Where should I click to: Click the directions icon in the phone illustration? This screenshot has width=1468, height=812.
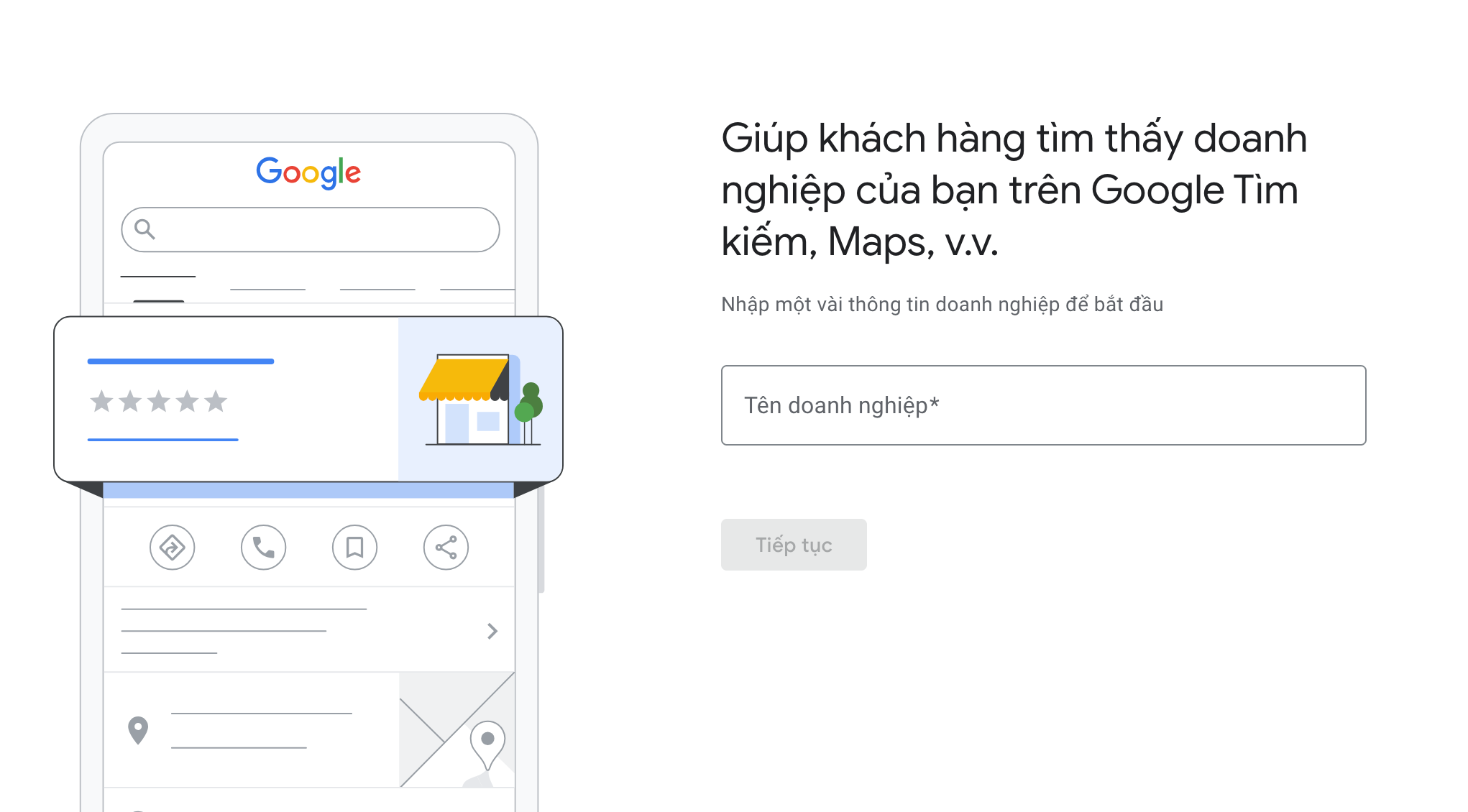173,548
